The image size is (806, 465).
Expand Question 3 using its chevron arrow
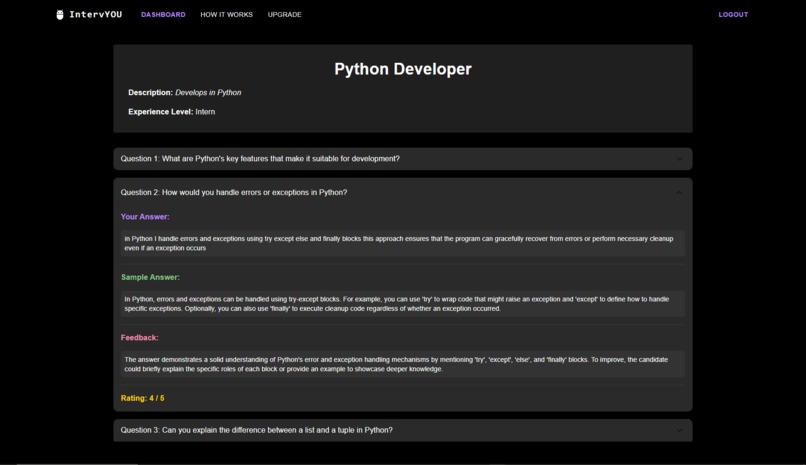point(679,431)
